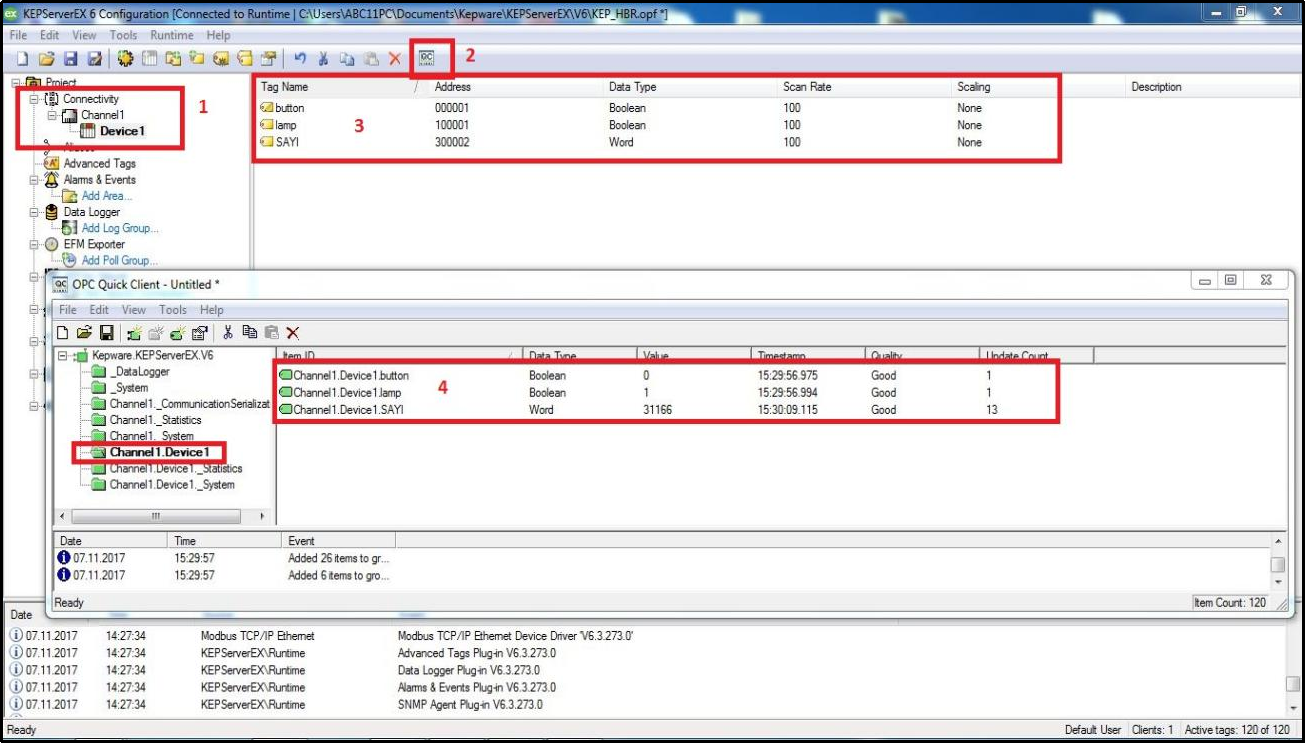Click New Tag Group folder icon in toolbar

(x=197, y=59)
